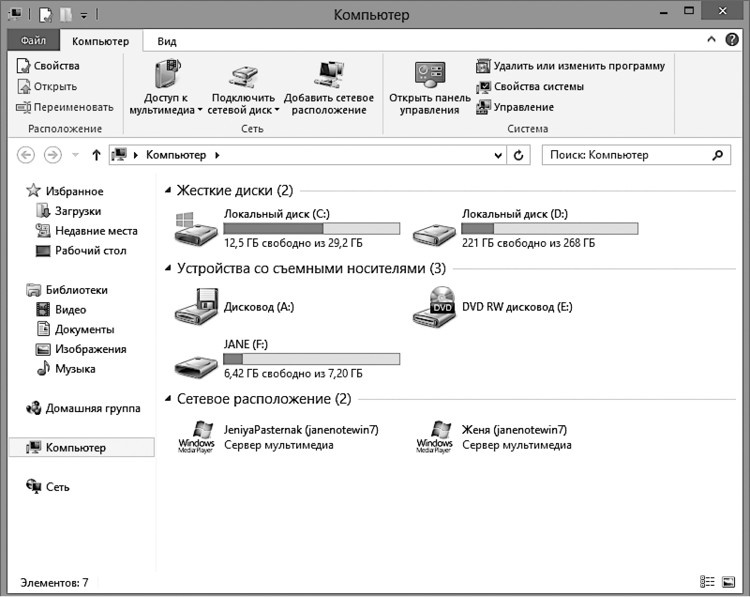Collapse the Жесткие диски group
Image resolution: width=750 pixels, height=597 pixels.
point(168,190)
